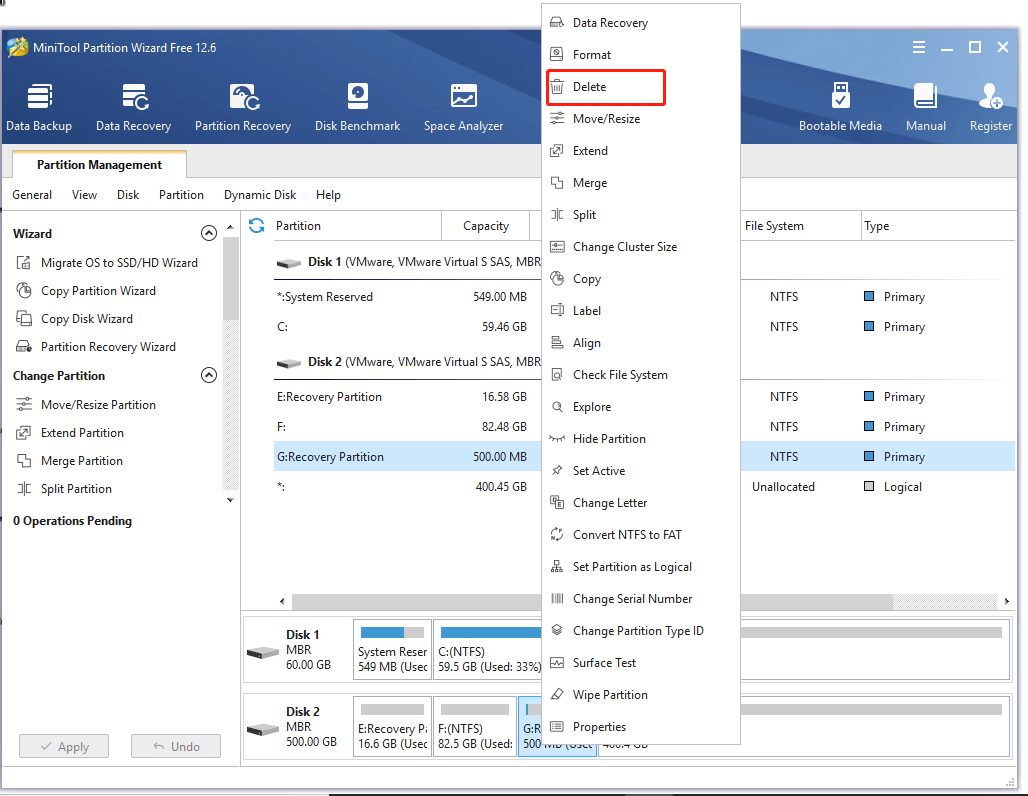The height and width of the screenshot is (796, 1028).
Task: Click the Wipe Partition eraser icon
Action: tap(557, 694)
